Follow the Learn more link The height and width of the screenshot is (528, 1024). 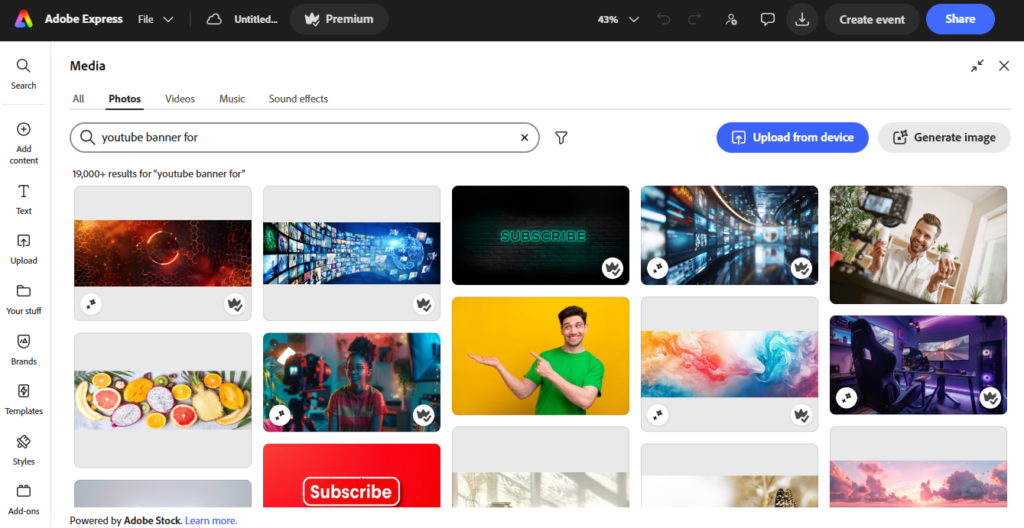pos(211,521)
